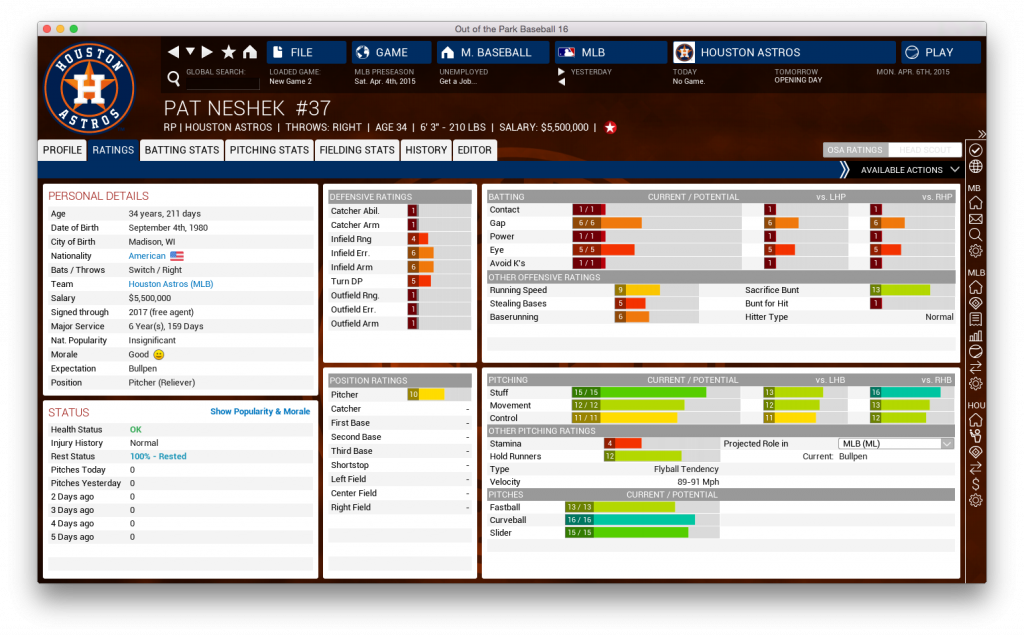The height and width of the screenshot is (637, 1024).
Task: Open the settings gear under MLB
Action: (976, 384)
